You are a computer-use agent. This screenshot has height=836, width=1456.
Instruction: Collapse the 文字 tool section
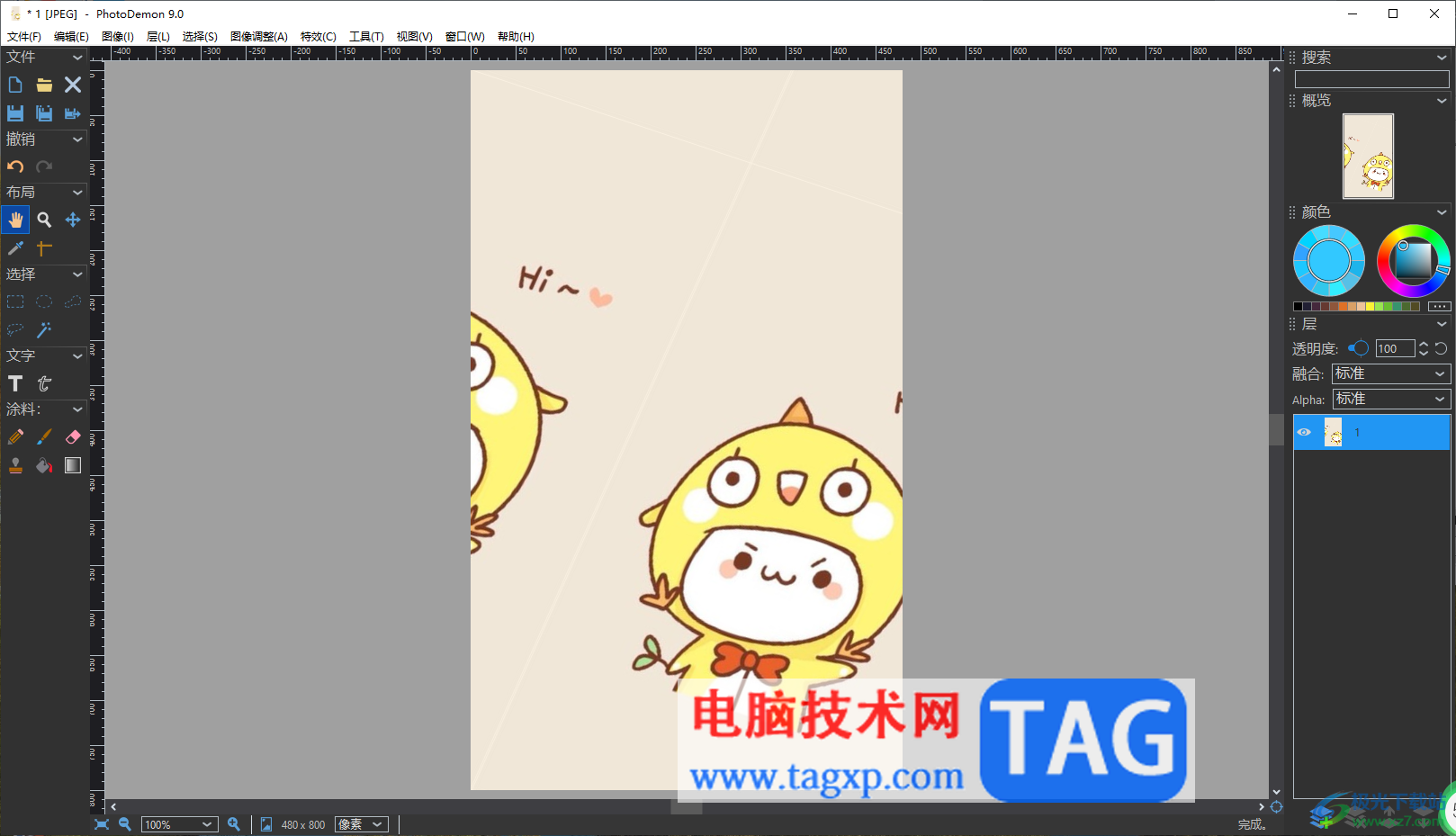[77, 356]
